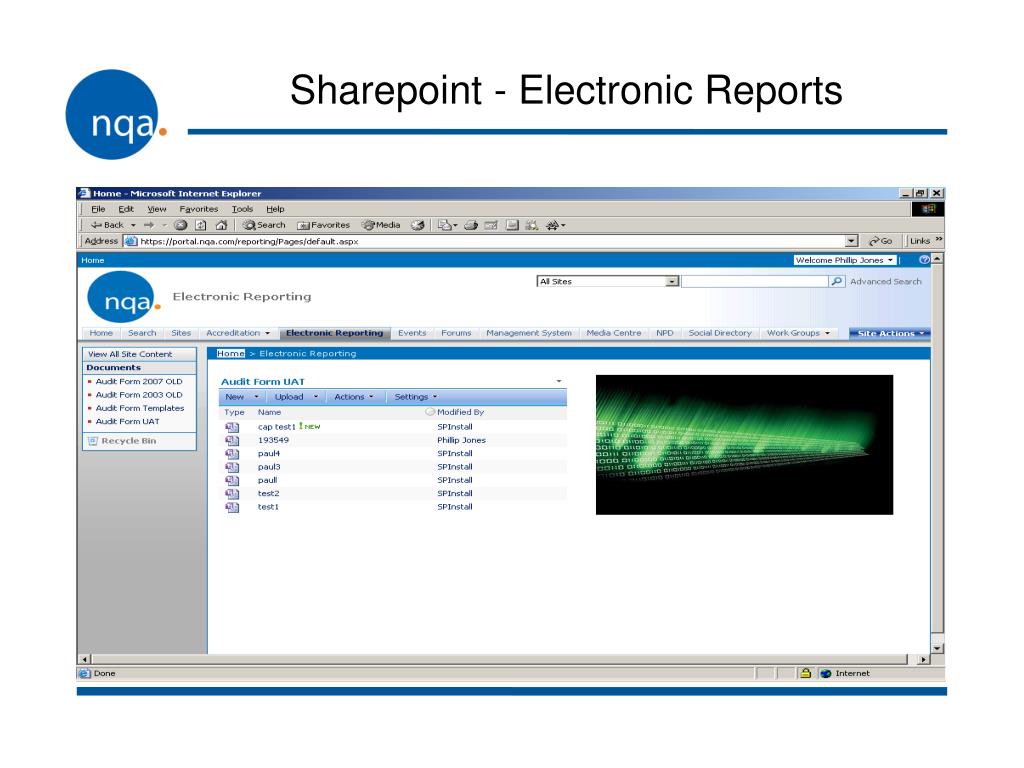Open the Help menu
Image resolution: width=1024 pixels, height=768 pixels.
tap(275, 209)
